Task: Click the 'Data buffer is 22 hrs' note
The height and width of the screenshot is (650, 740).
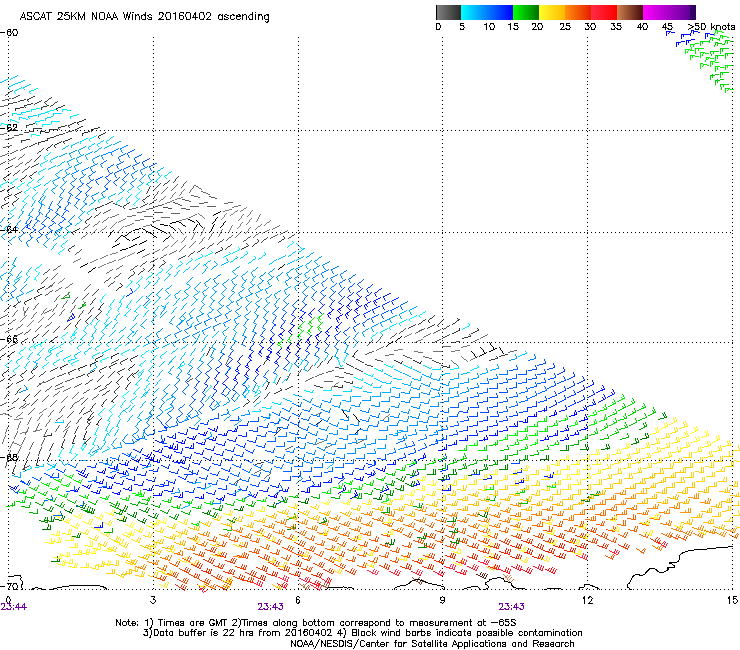Action: [x=237, y=633]
